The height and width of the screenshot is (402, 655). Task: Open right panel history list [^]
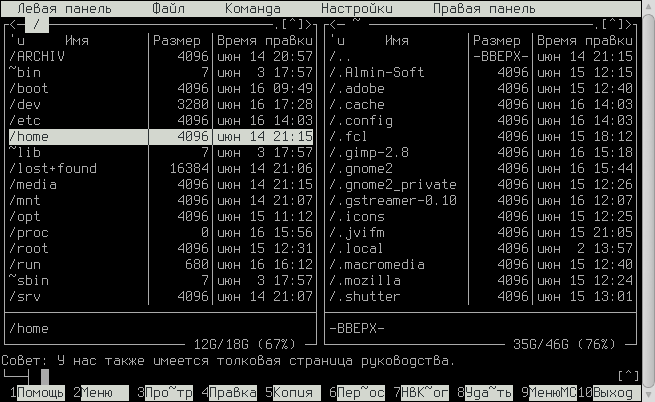pyautogui.click(x=613, y=25)
